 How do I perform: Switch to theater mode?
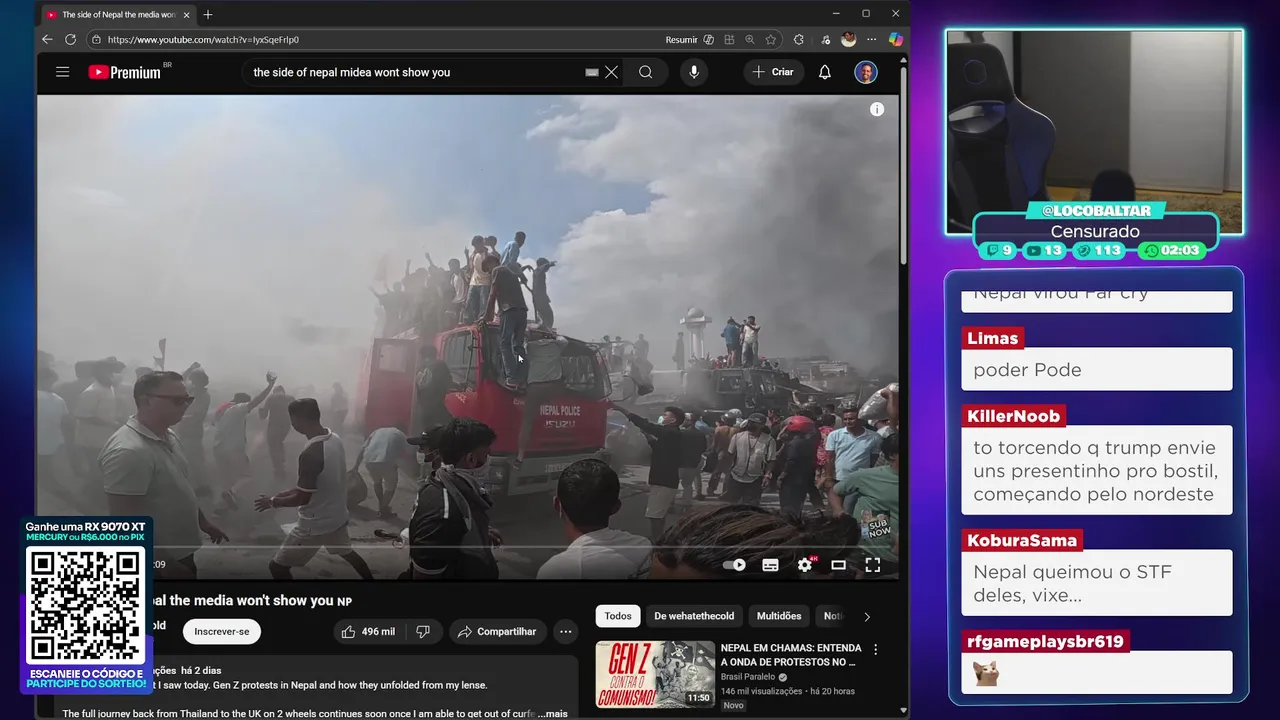pos(839,565)
